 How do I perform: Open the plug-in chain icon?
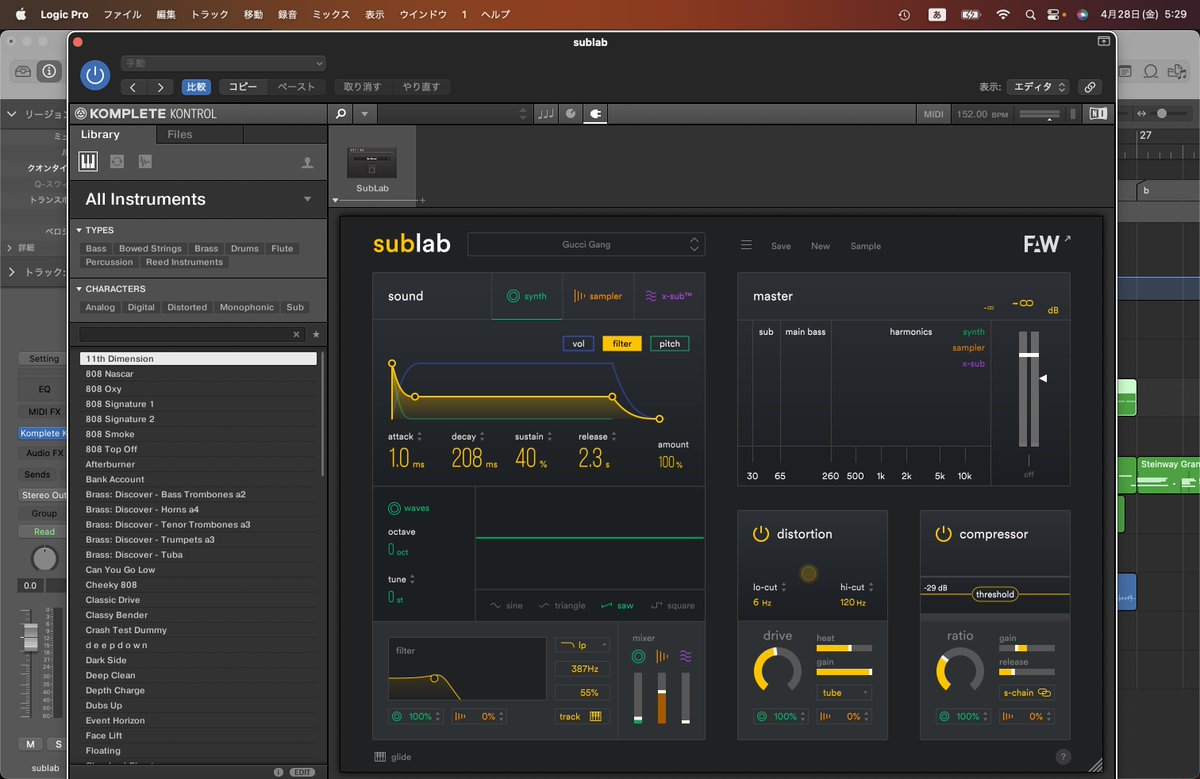[x=595, y=114]
